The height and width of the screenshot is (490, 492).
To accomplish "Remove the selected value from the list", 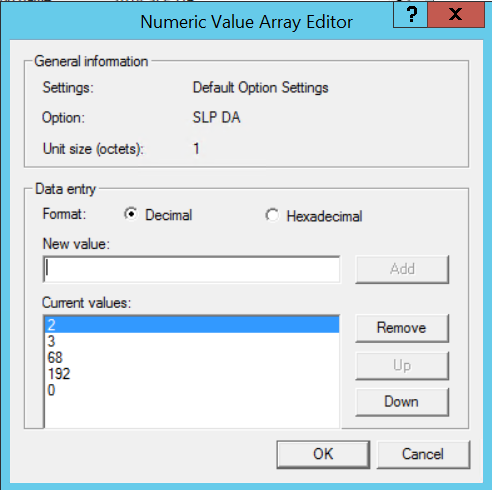I will [x=402, y=328].
